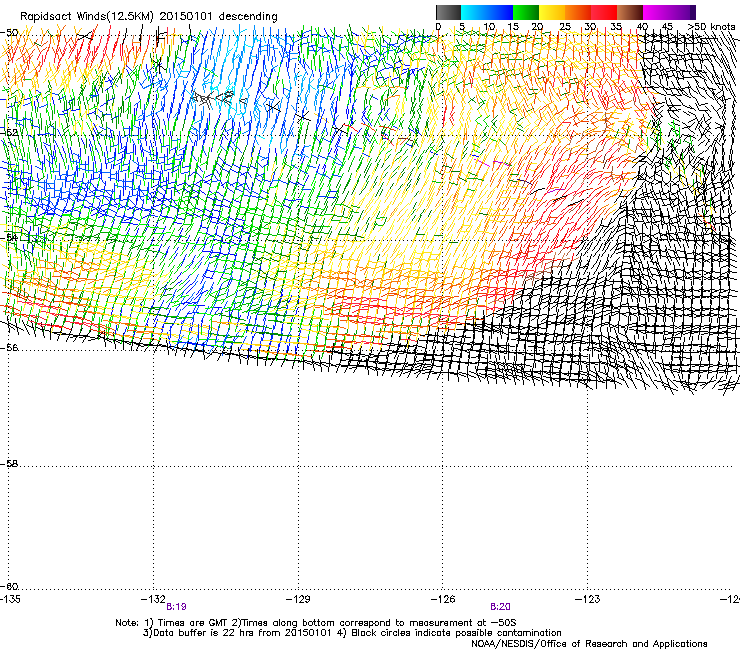Click the -123 longitude axis label
This screenshot has height=650, width=740.
(588, 599)
